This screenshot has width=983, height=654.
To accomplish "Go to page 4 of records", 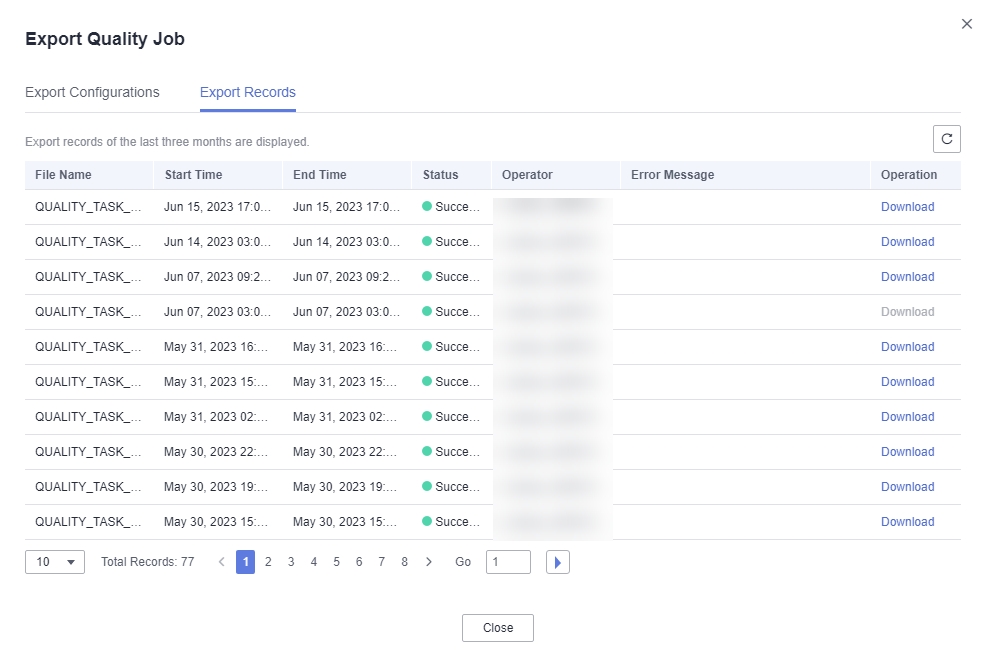I will click(x=313, y=562).
